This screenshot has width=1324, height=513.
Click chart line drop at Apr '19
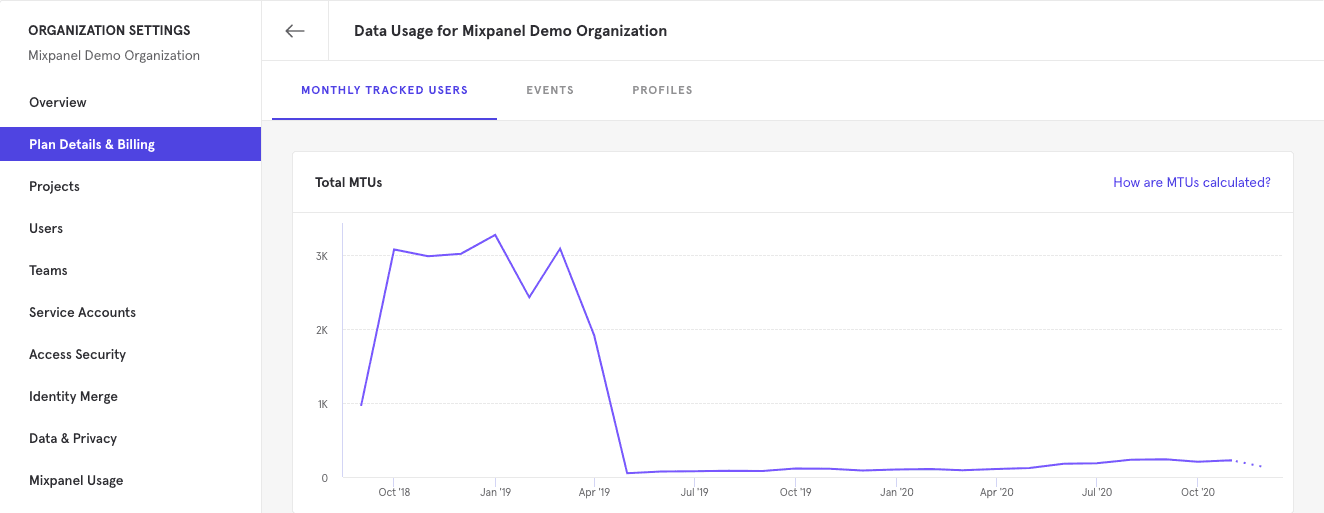click(x=595, y=335)
